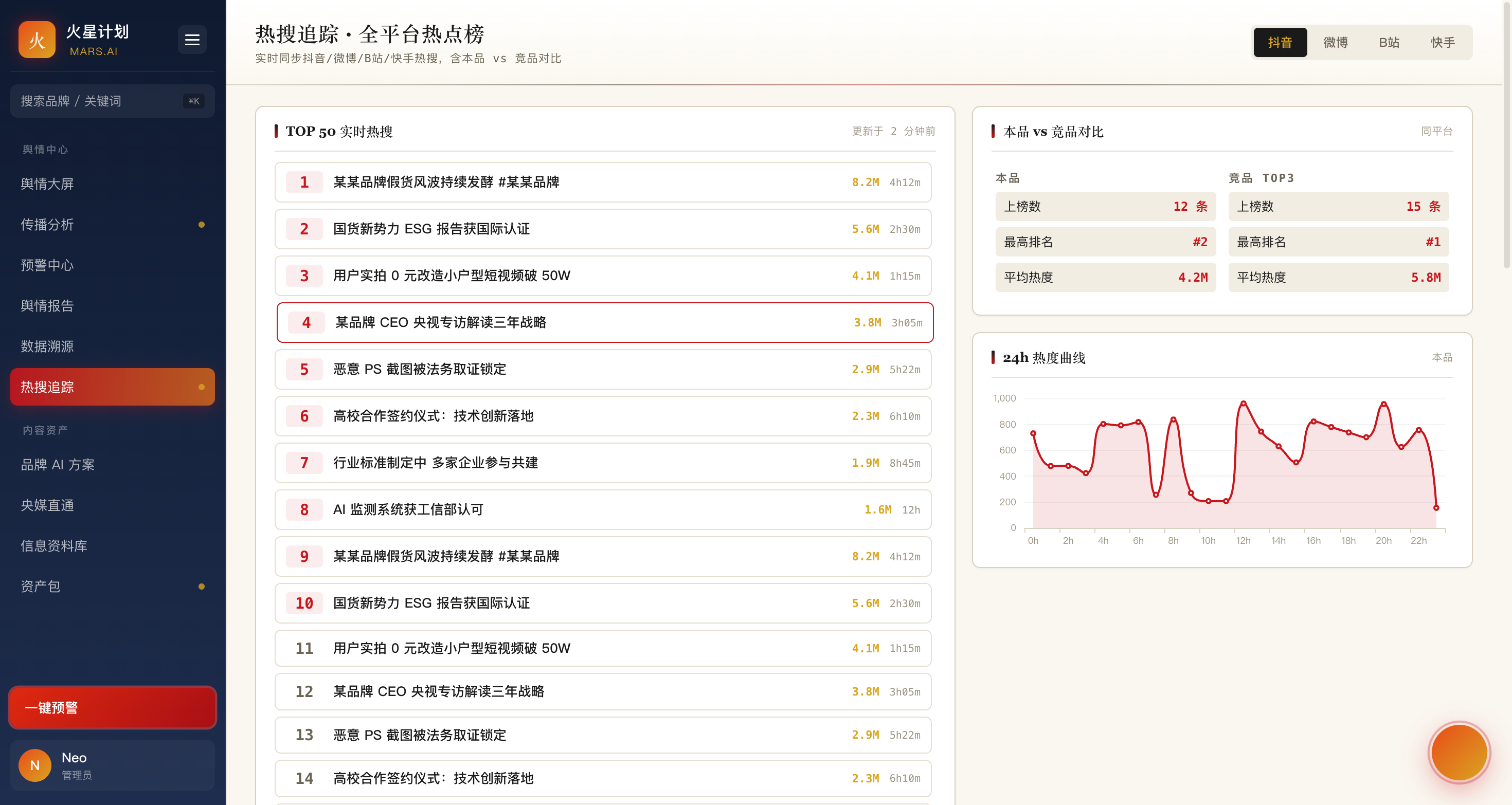Click the dot indicator beside 资产包
1512x805 pixels.
pos(201,587)
